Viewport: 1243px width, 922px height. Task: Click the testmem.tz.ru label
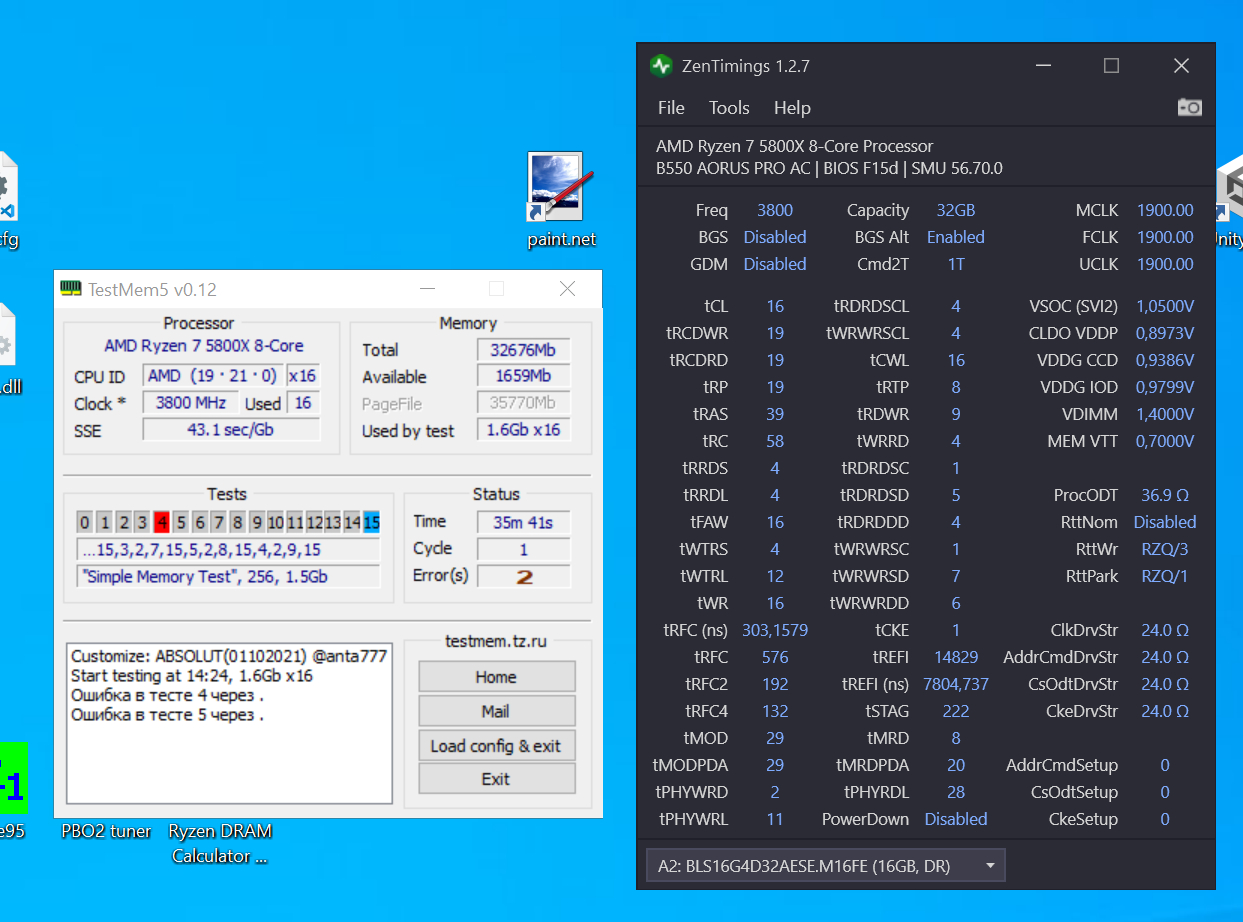coord(496,641)
